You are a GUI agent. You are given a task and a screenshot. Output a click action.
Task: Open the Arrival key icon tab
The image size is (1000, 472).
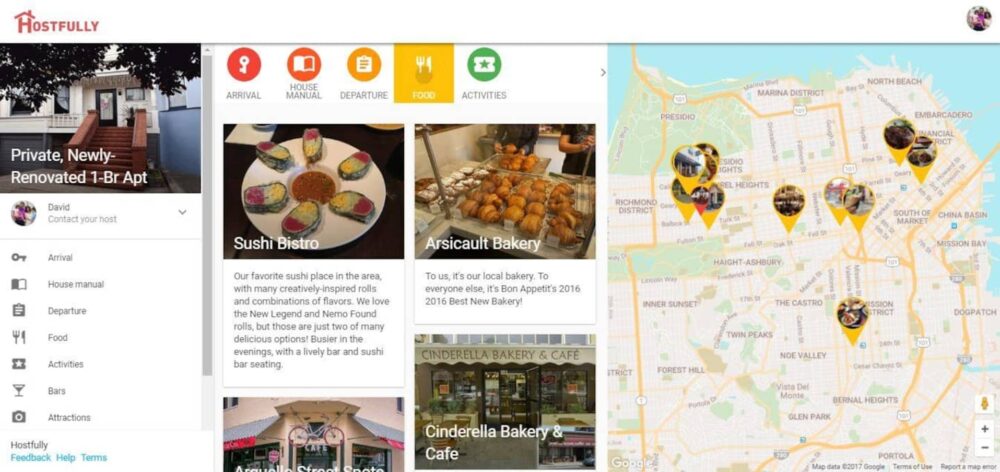point(244,64)
